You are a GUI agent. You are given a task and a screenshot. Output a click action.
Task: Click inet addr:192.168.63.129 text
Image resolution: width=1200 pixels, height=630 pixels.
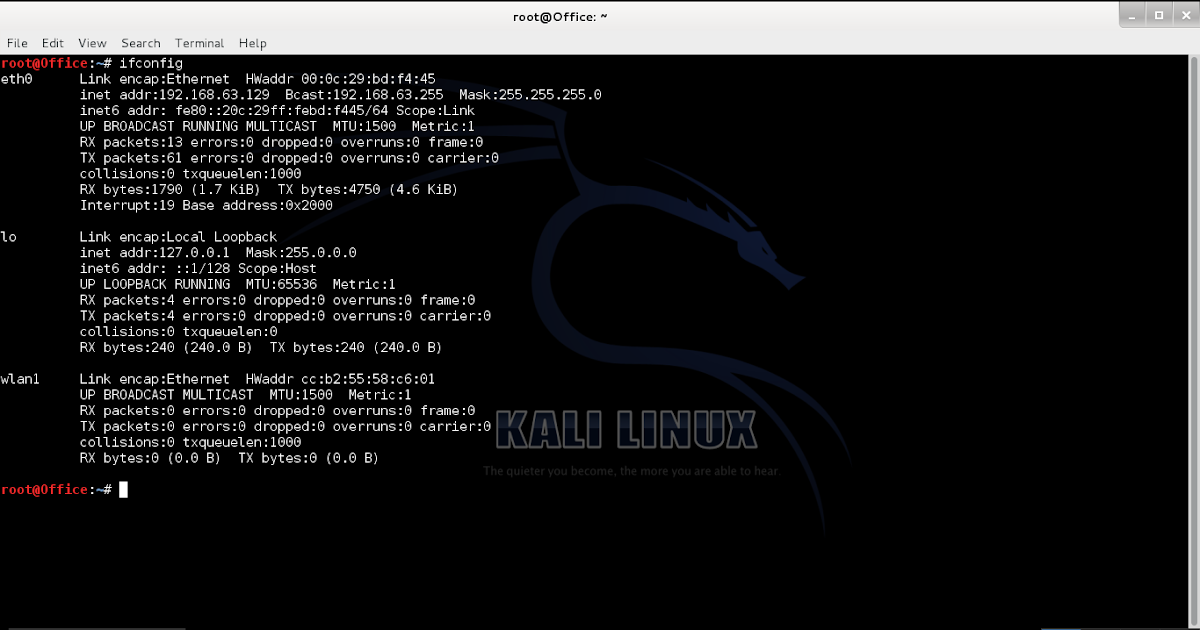click(x=175, y=95)
